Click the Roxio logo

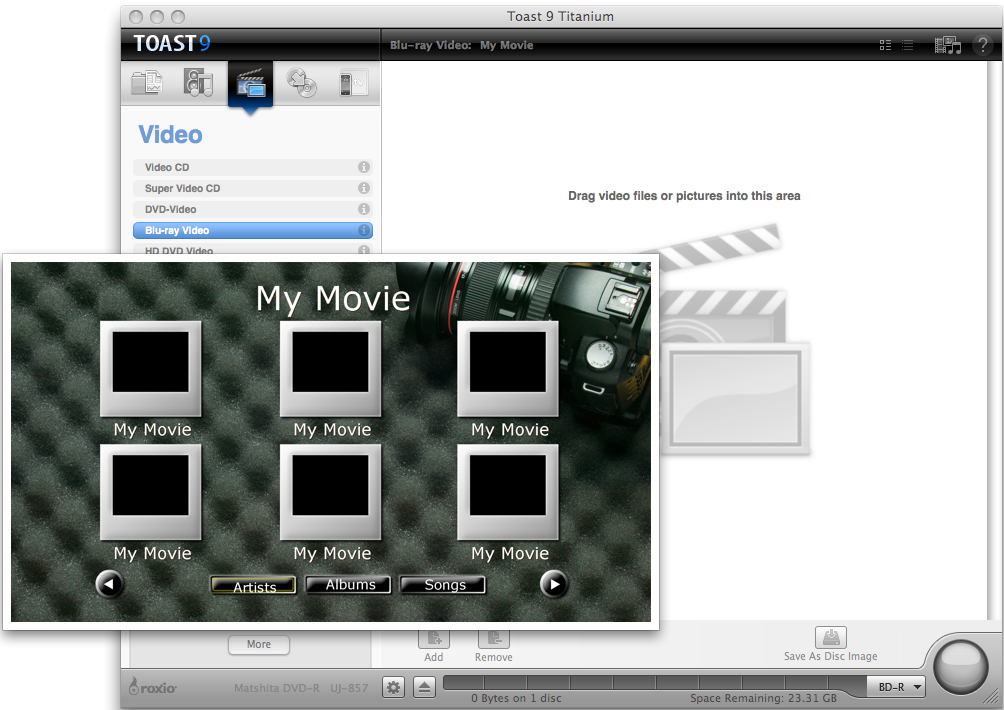[x=153, y=687]
